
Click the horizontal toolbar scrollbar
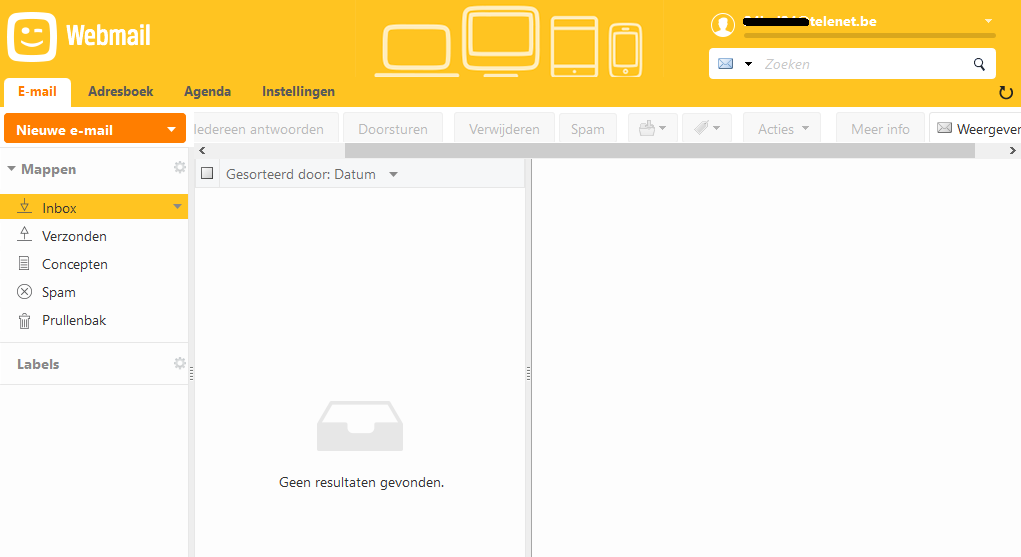(x=659, y=150)
